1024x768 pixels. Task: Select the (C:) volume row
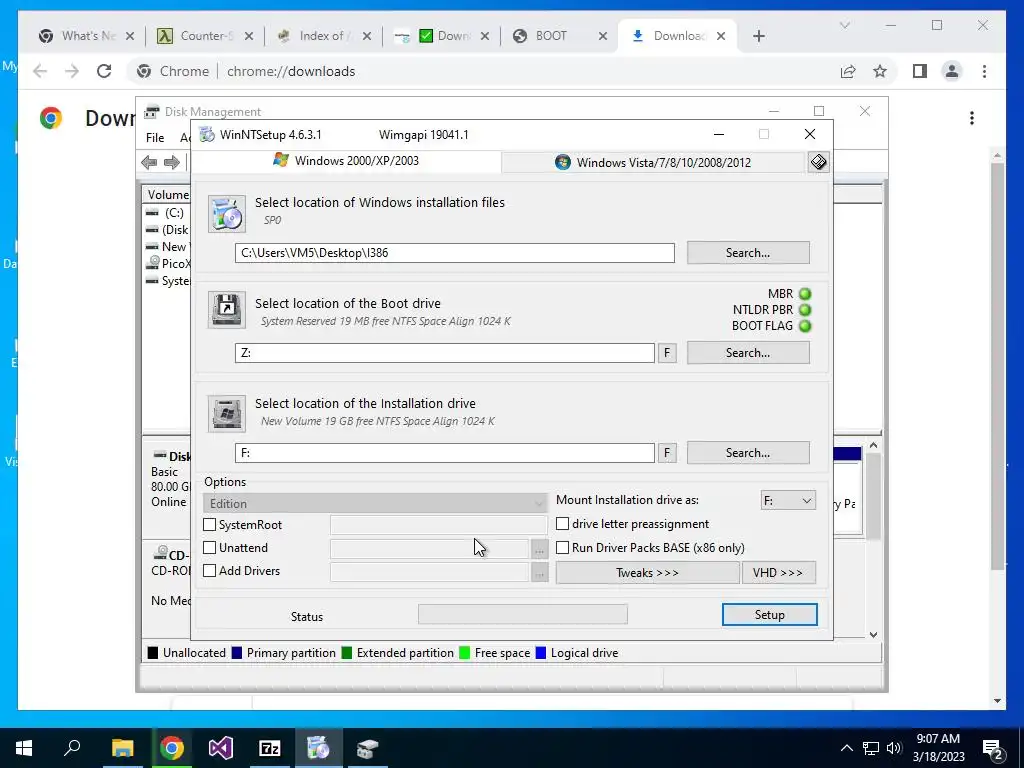(x=167, y=213)
